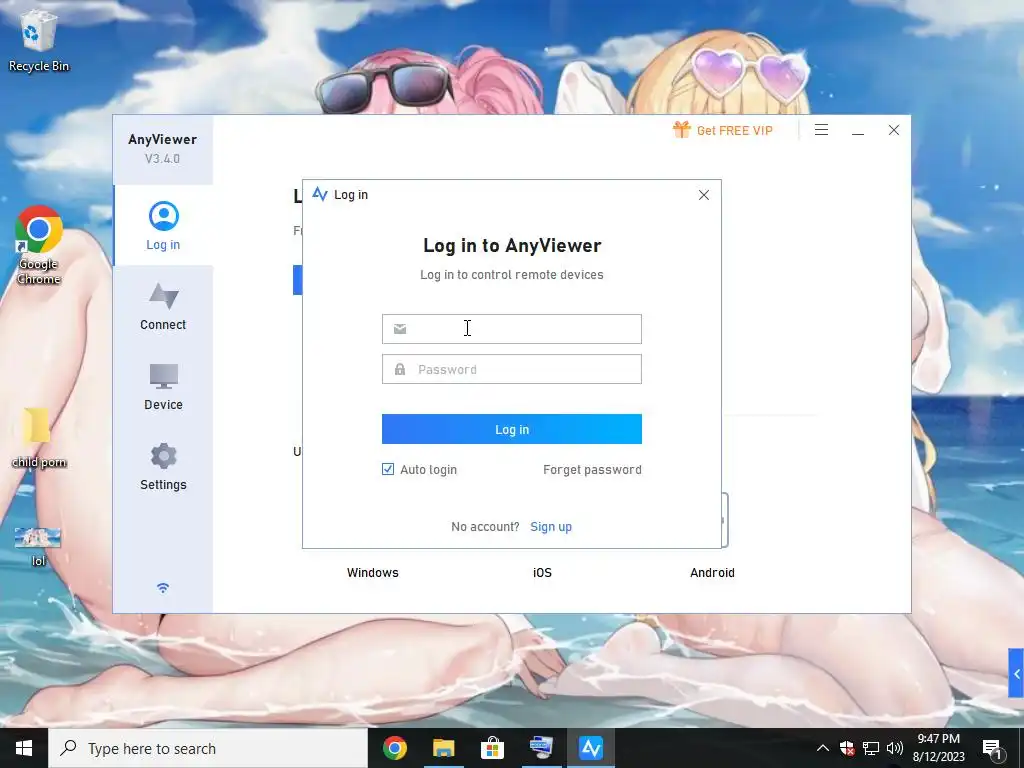Close the AnyViewer main window
The height and width of the screenshot is (768, 1024).
pyautogui.click(x=894, y=130)
